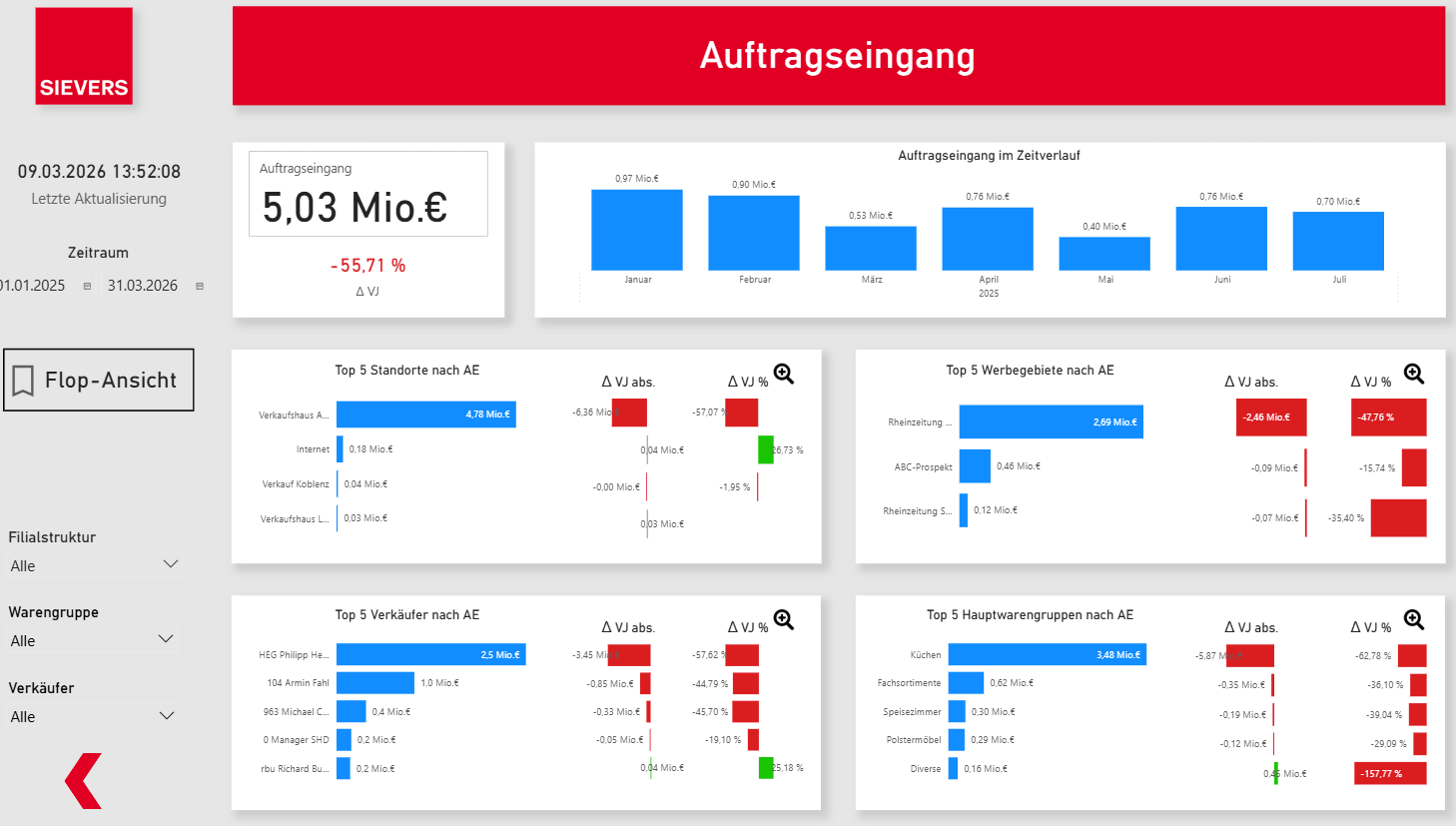
Task: Open calendar picker beside start date 01.01.2025
Action: pyautogui.click(x=87, y=286)
